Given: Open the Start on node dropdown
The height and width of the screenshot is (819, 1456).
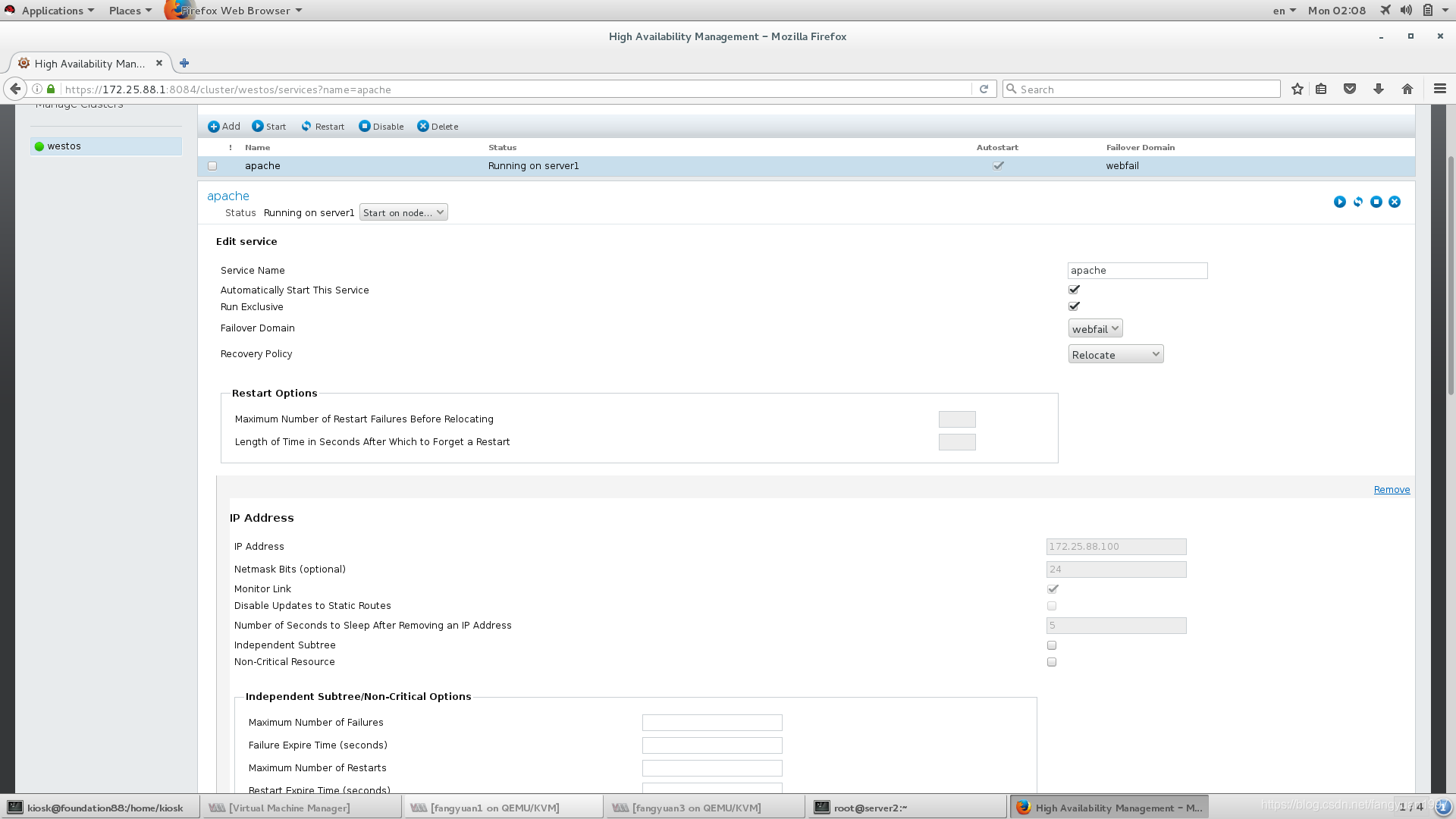Looking at the screenshot, I should (x=403, y=213).
